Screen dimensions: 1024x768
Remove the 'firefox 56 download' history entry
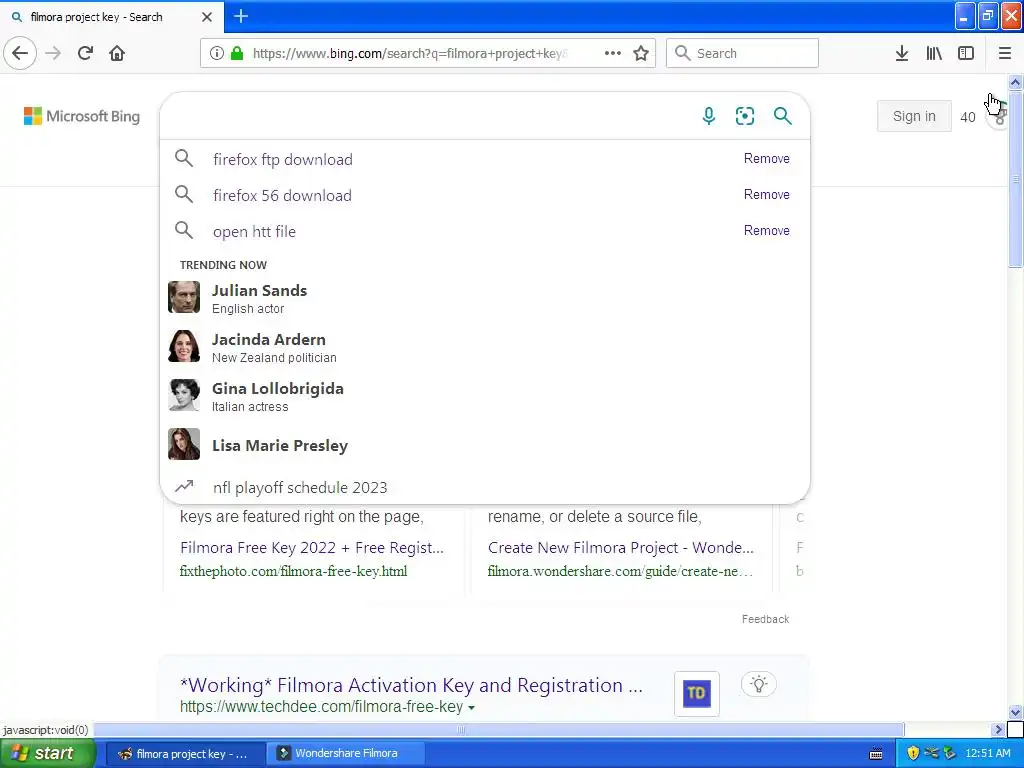(767, 195)
